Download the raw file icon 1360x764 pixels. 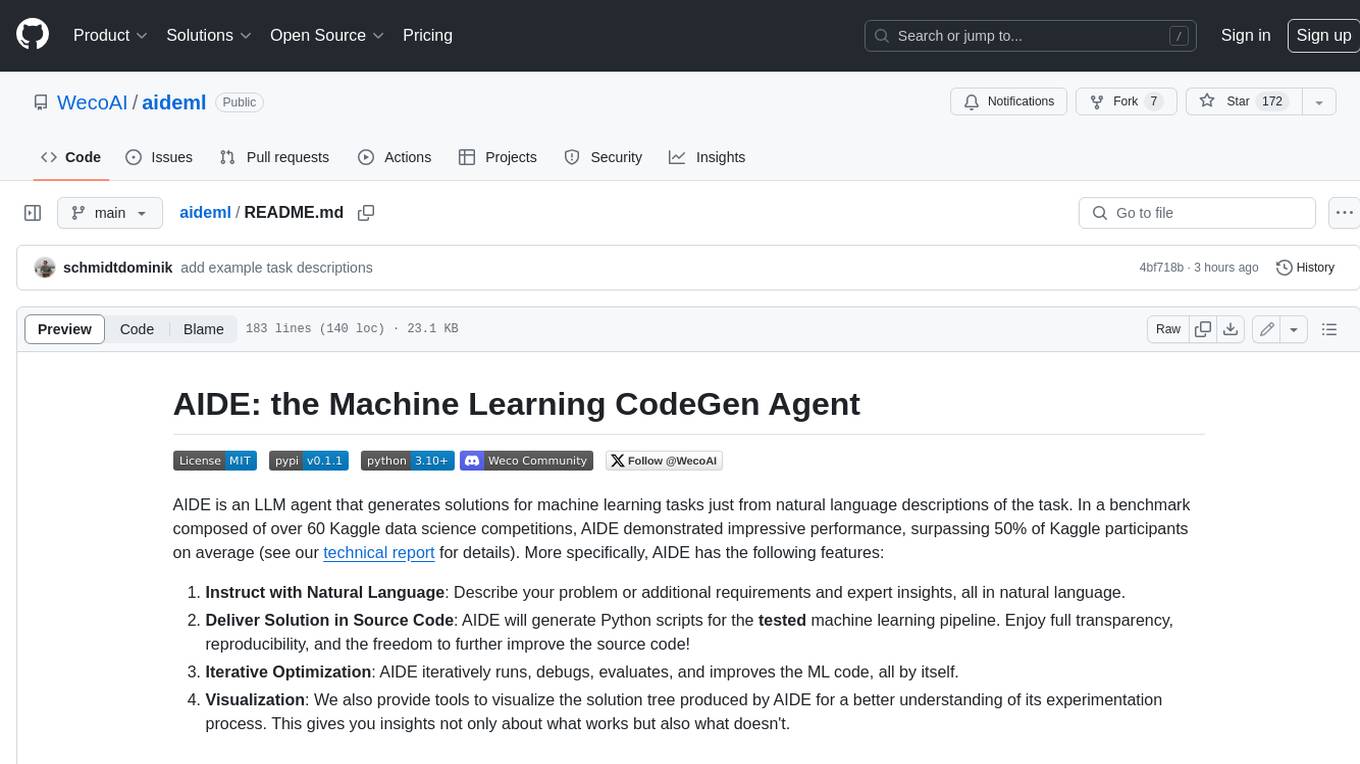pyautogui.click(x=1231, y=329)
